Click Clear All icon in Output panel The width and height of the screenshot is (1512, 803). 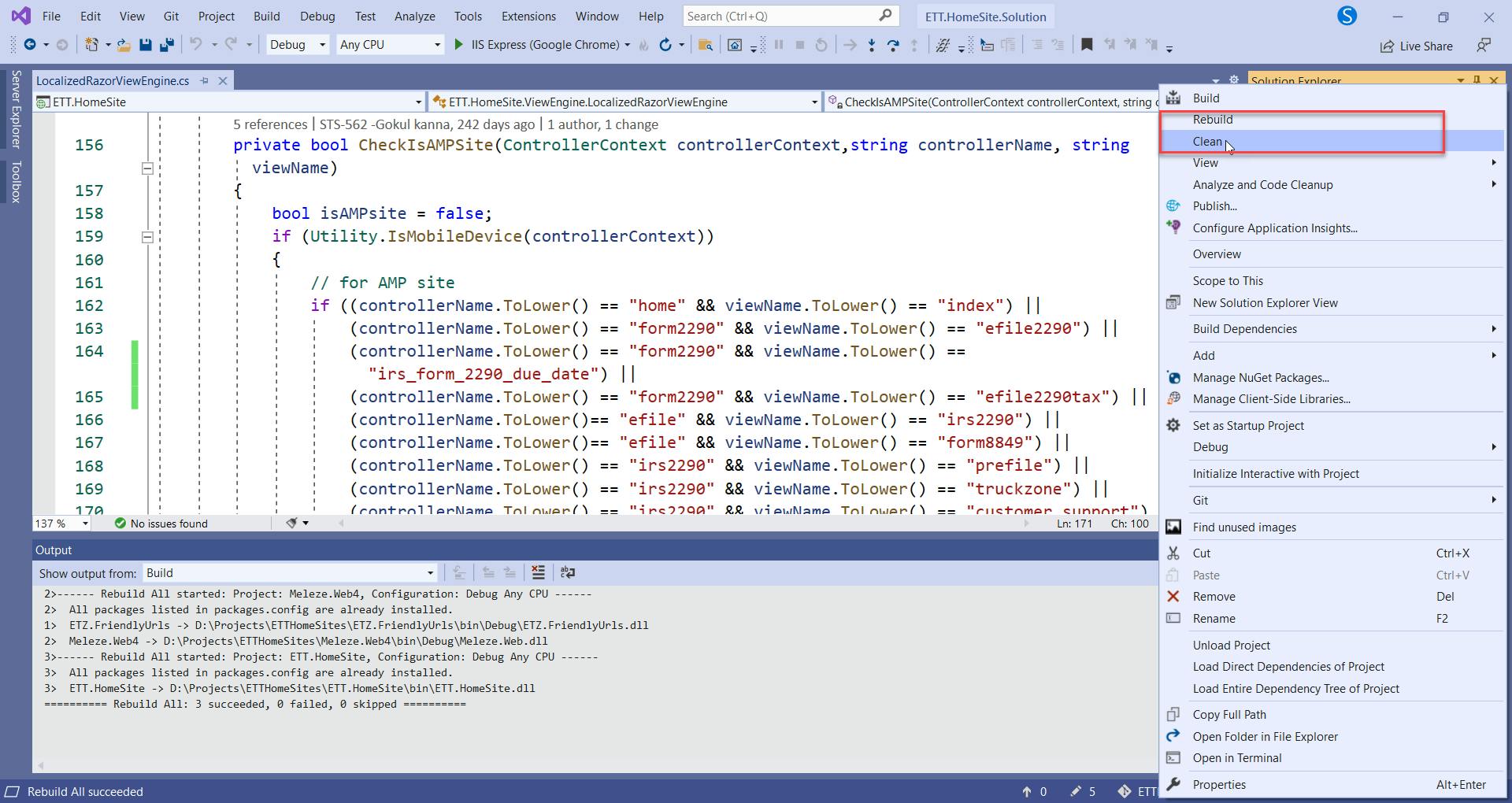point(538,572)
